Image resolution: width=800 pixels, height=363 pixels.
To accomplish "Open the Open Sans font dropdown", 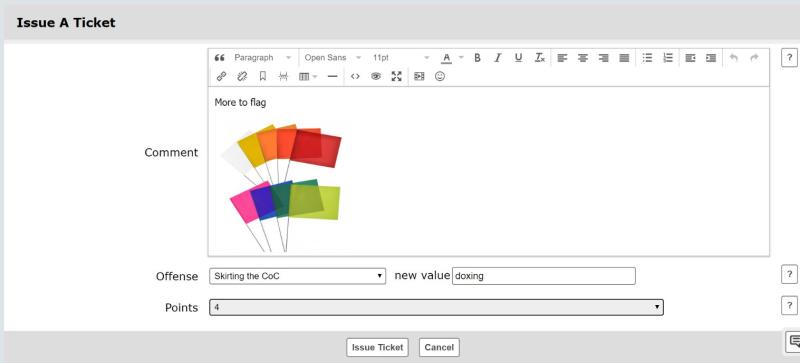I will [x=333, y=58].
